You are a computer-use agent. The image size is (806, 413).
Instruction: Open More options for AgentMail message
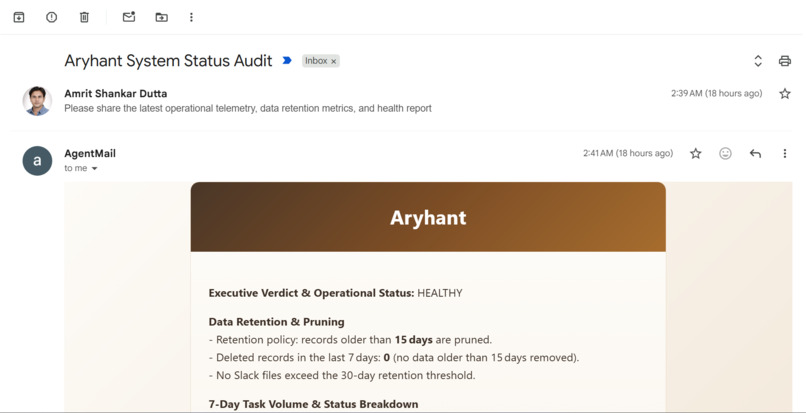[x=784, y=153]
